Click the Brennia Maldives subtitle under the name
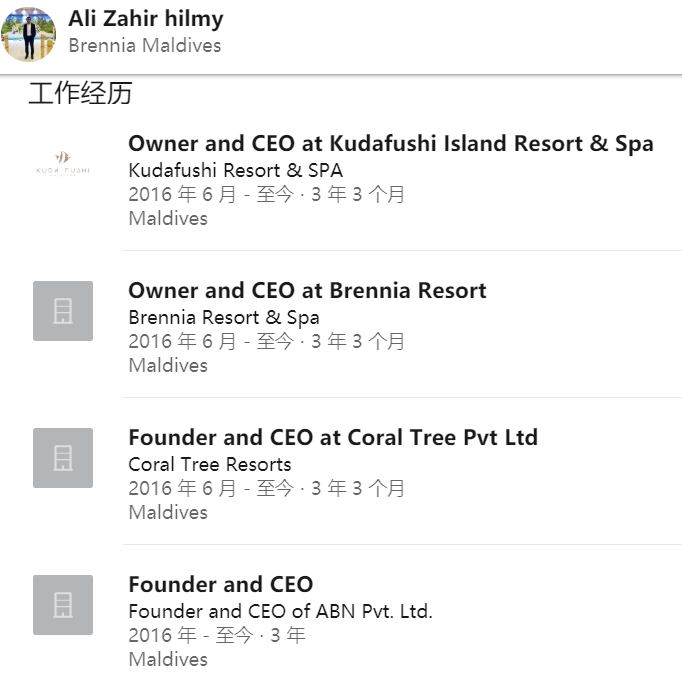Screen dimensions: 682x688 tap(145, 46)
